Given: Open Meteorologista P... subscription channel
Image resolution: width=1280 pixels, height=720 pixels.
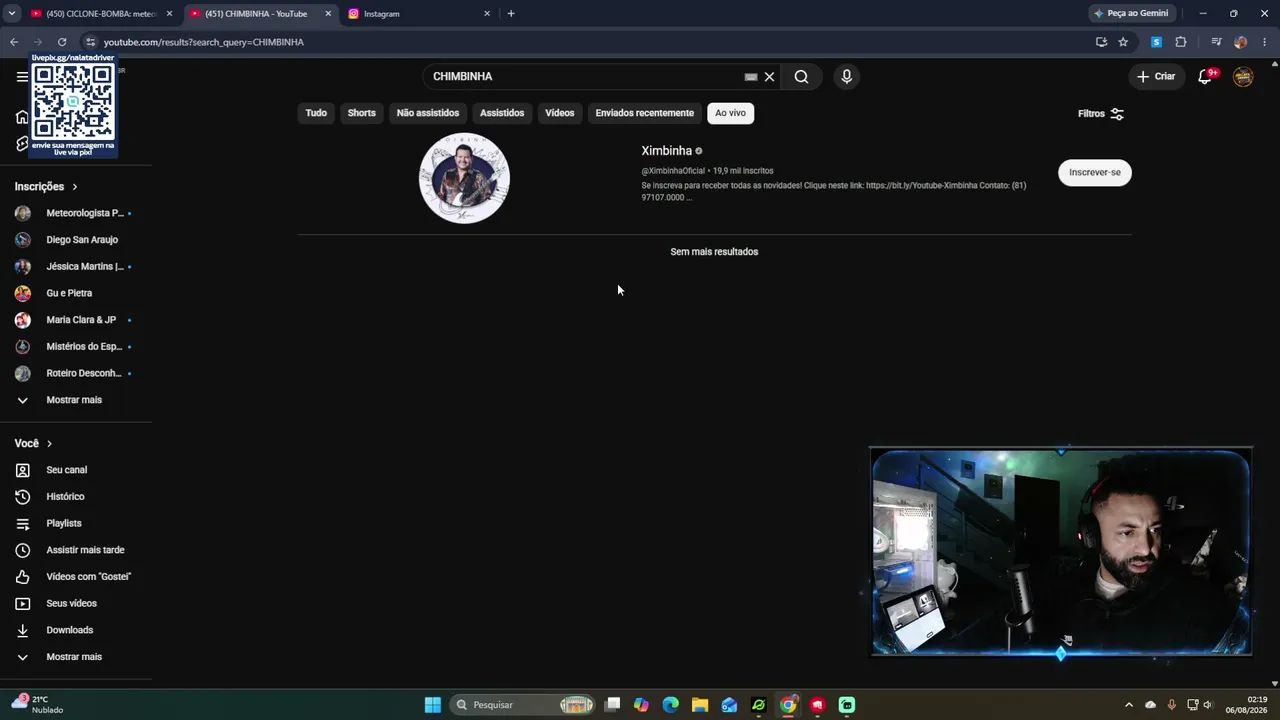Looking at the screenshot, I should [76, 213].
